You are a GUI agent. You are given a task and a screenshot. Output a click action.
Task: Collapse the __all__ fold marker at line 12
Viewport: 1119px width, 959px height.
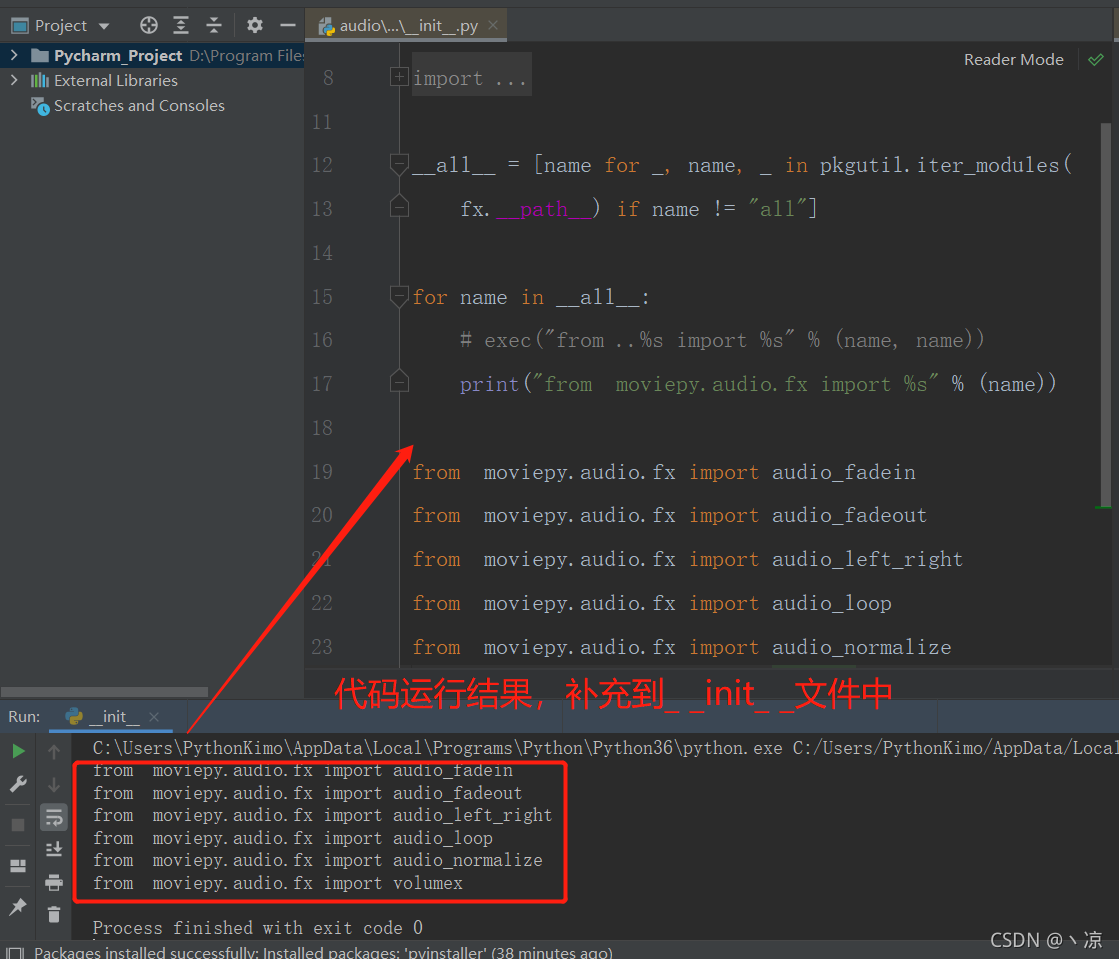click(x=399, y=165)
